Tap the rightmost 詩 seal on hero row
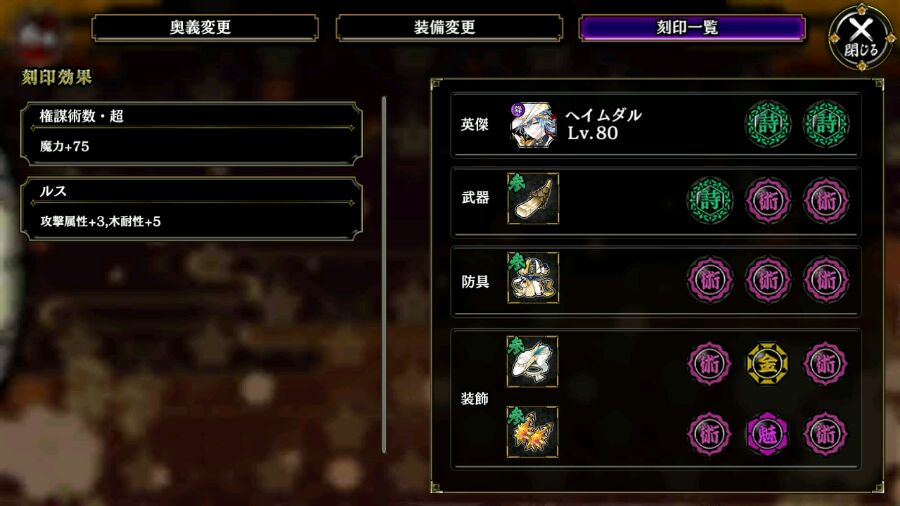 [826, 124]
